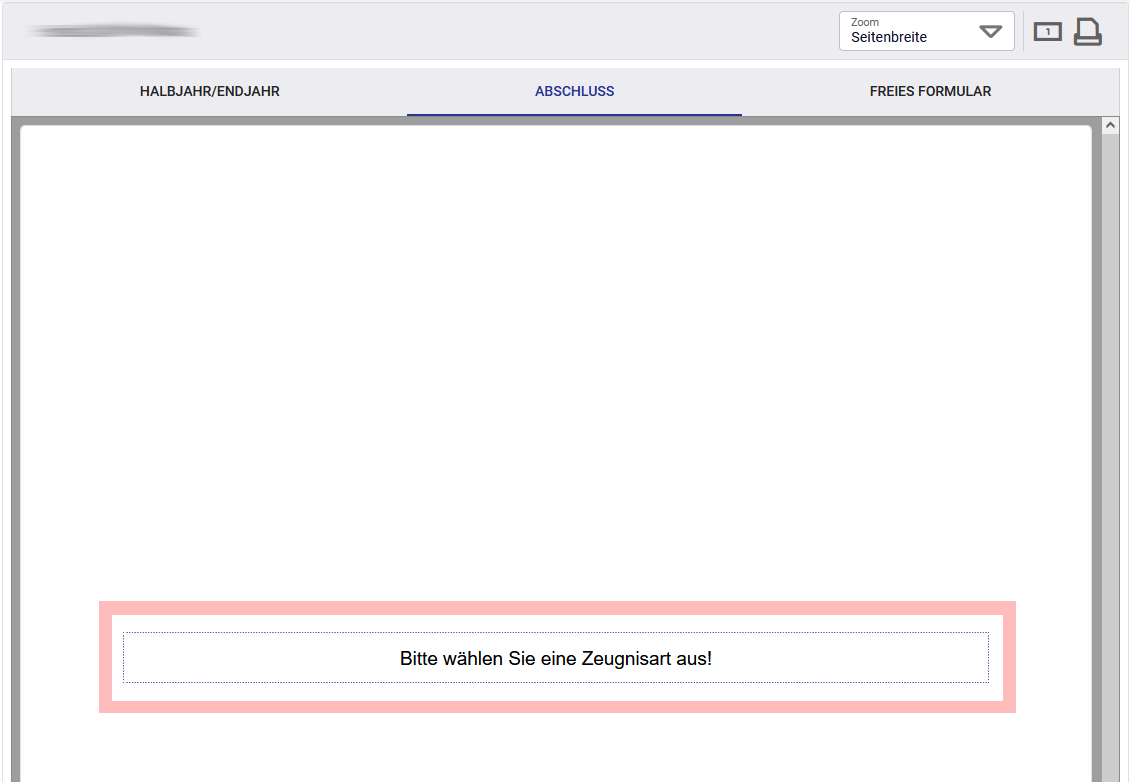Click the printer icon to print
This screenshot has height=782, width=1130.
coord(1087,32)
